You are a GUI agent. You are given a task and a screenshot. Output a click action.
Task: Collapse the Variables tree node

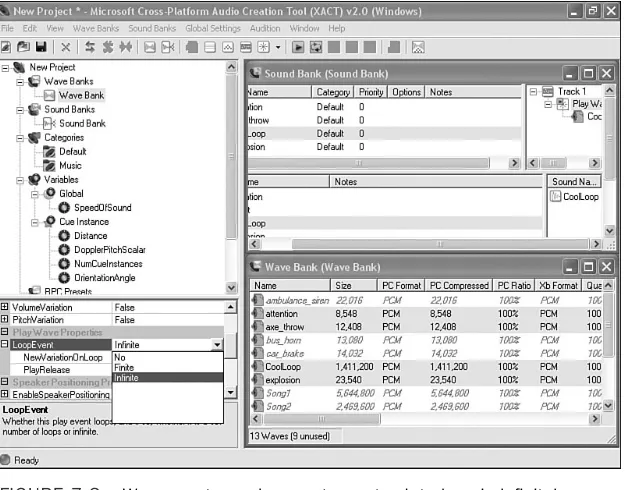(20, 180)
